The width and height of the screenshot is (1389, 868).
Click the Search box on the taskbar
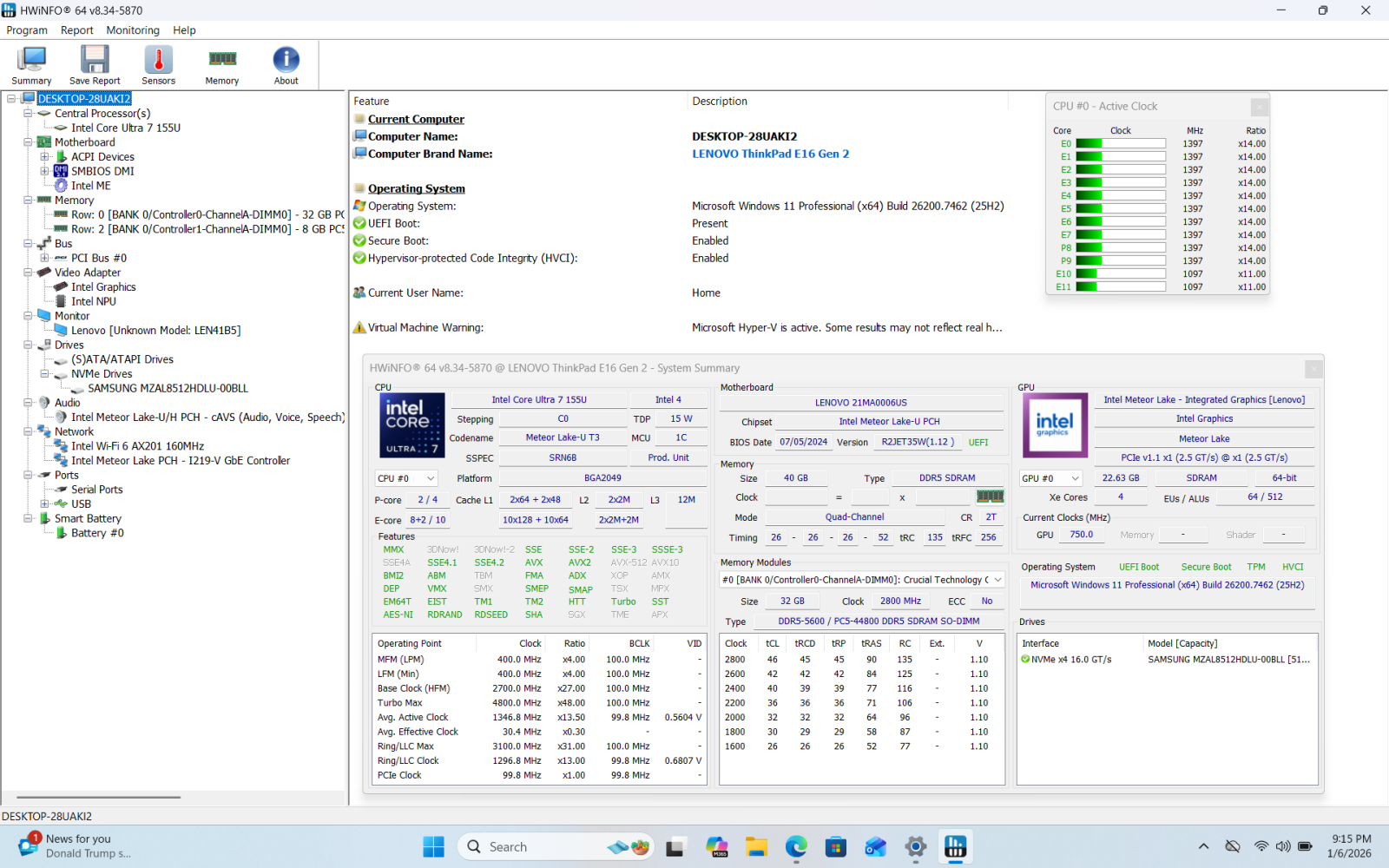point(557,846)
